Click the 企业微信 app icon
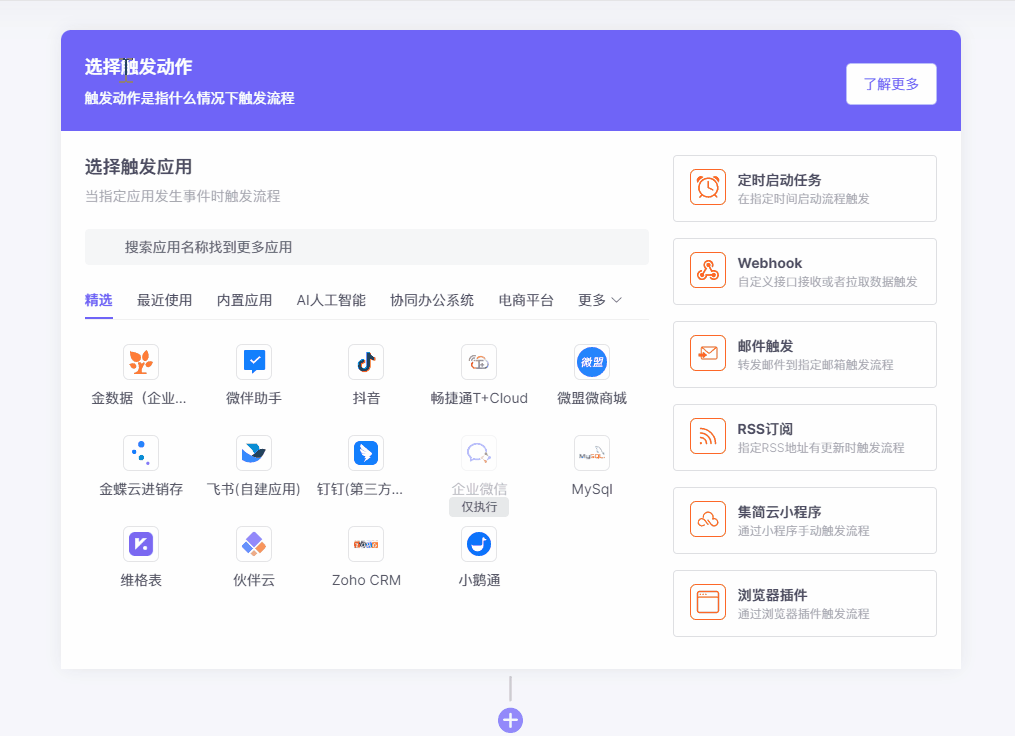The height and width of the screenshot is (736, 1015). pos(479,452)
